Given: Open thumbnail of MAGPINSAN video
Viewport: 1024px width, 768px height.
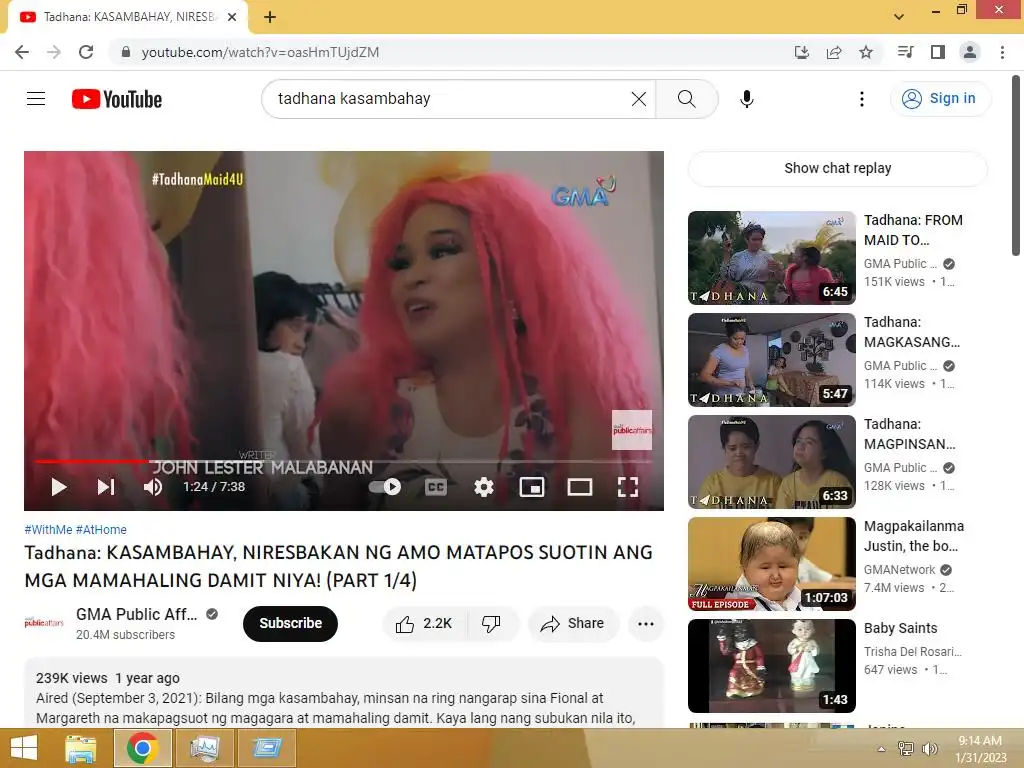Looking at the screenshot, I should [x=771, y=462].
